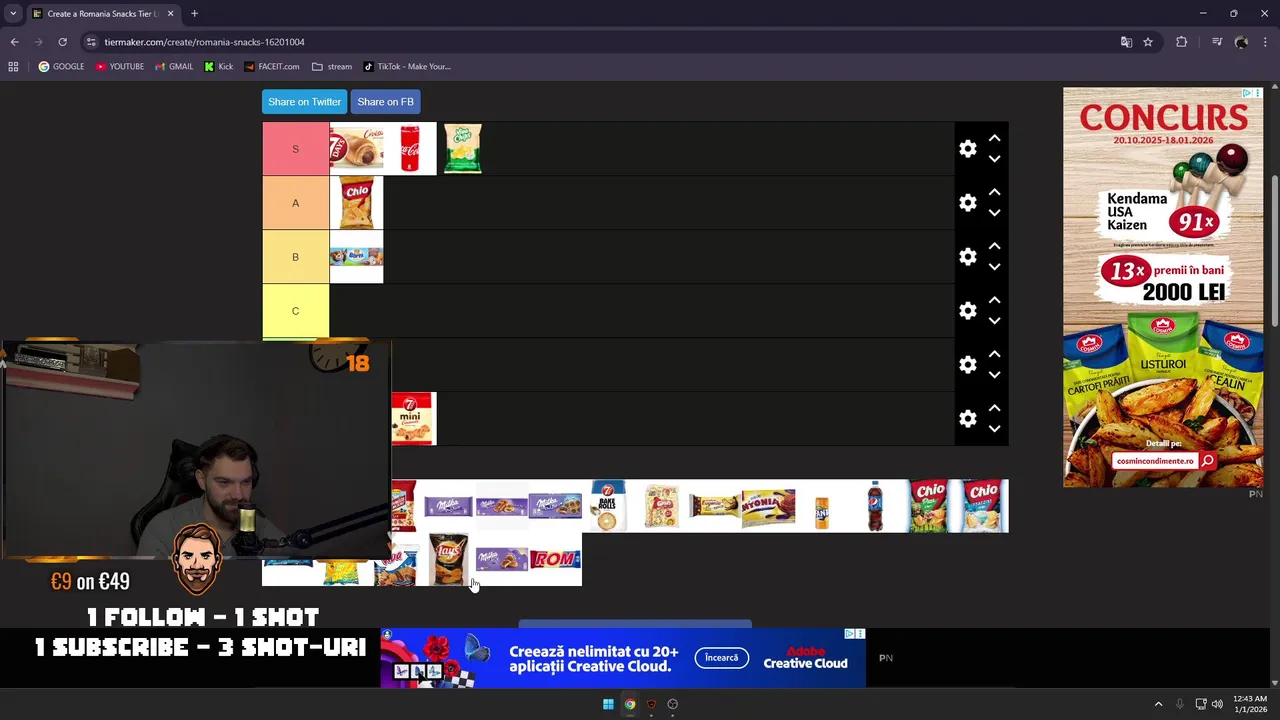Open the volume control in system tray

pyautogui.click(x=1217, y=704)
